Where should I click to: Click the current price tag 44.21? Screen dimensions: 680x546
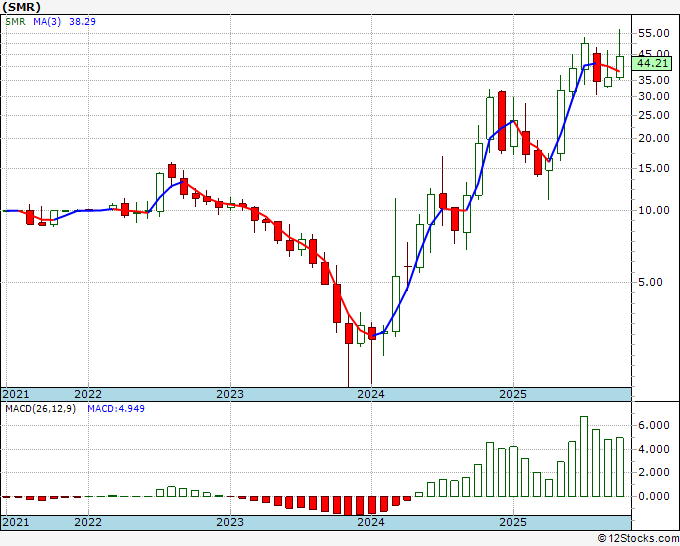(x=652, y=63)
